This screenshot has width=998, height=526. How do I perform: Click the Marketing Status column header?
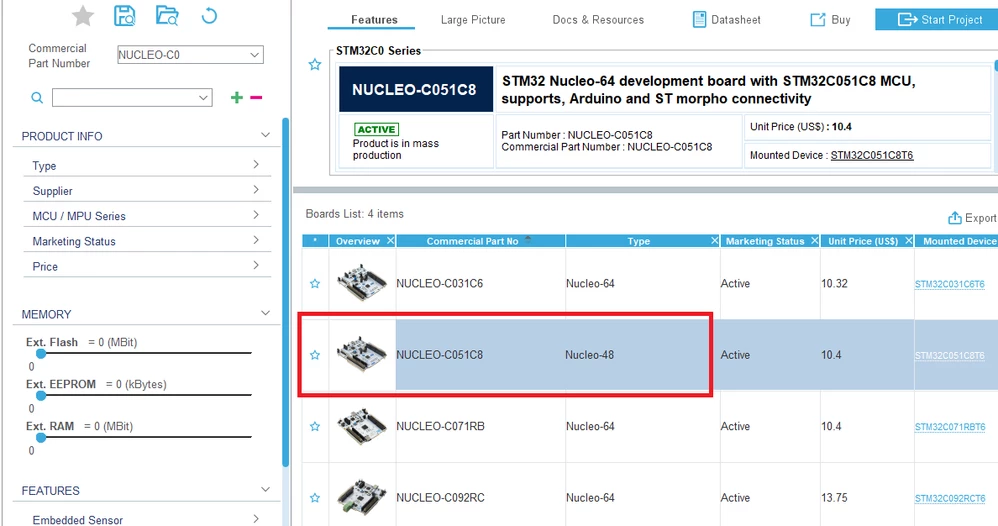pyautogui.click(x=770, y=241)
